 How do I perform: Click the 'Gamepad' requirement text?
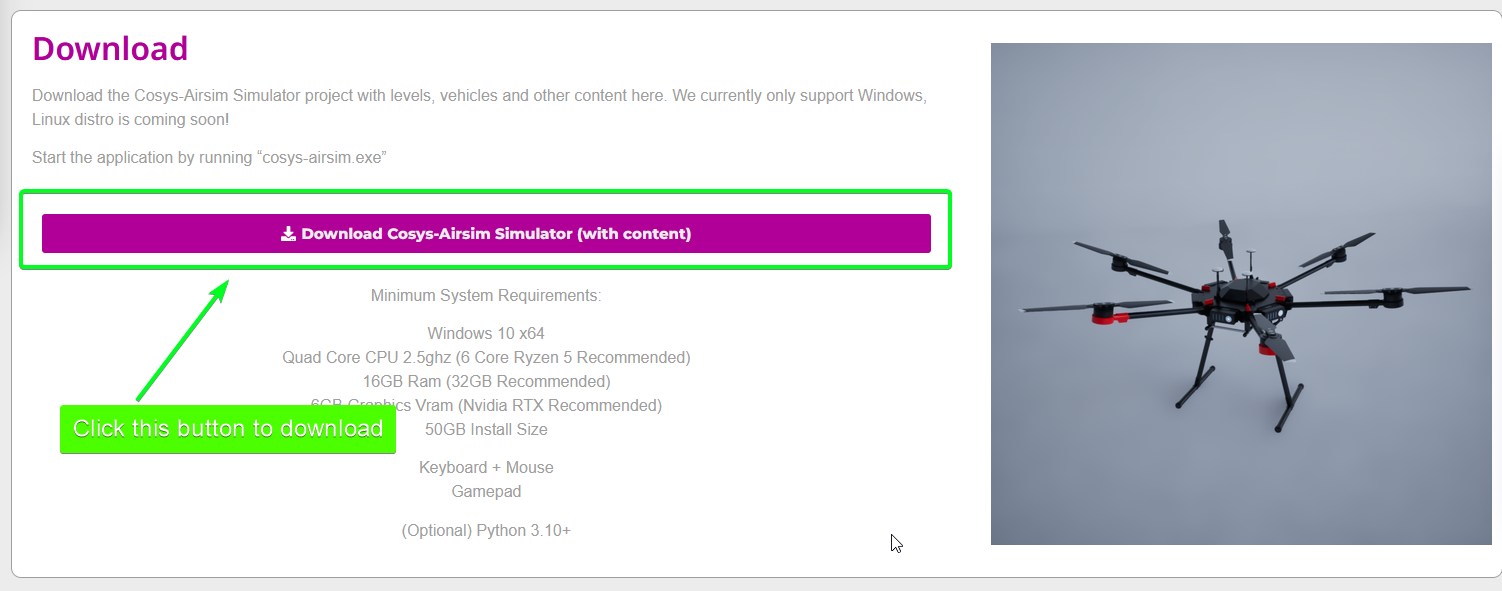(486, 491)
